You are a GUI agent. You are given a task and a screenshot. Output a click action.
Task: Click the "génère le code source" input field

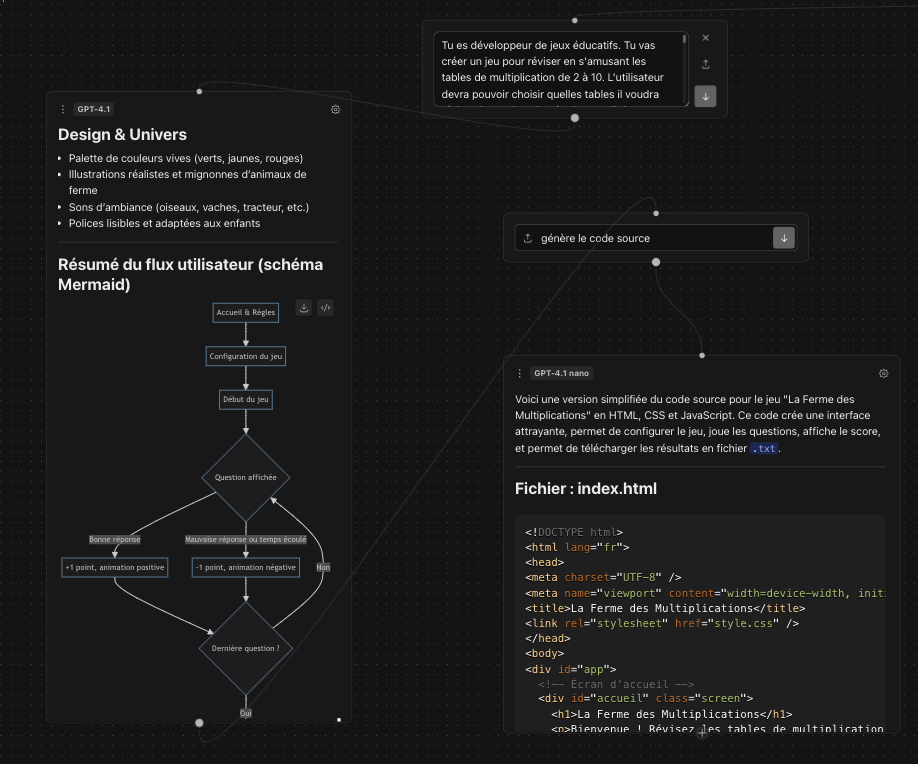point(650,238)
